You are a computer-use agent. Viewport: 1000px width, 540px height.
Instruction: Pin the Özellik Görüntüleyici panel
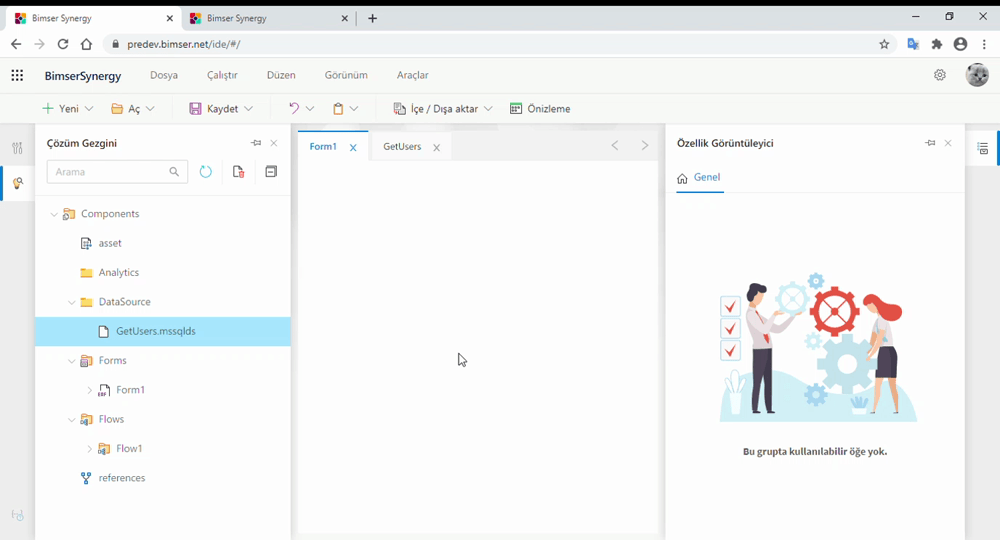(x=930, y=143)
